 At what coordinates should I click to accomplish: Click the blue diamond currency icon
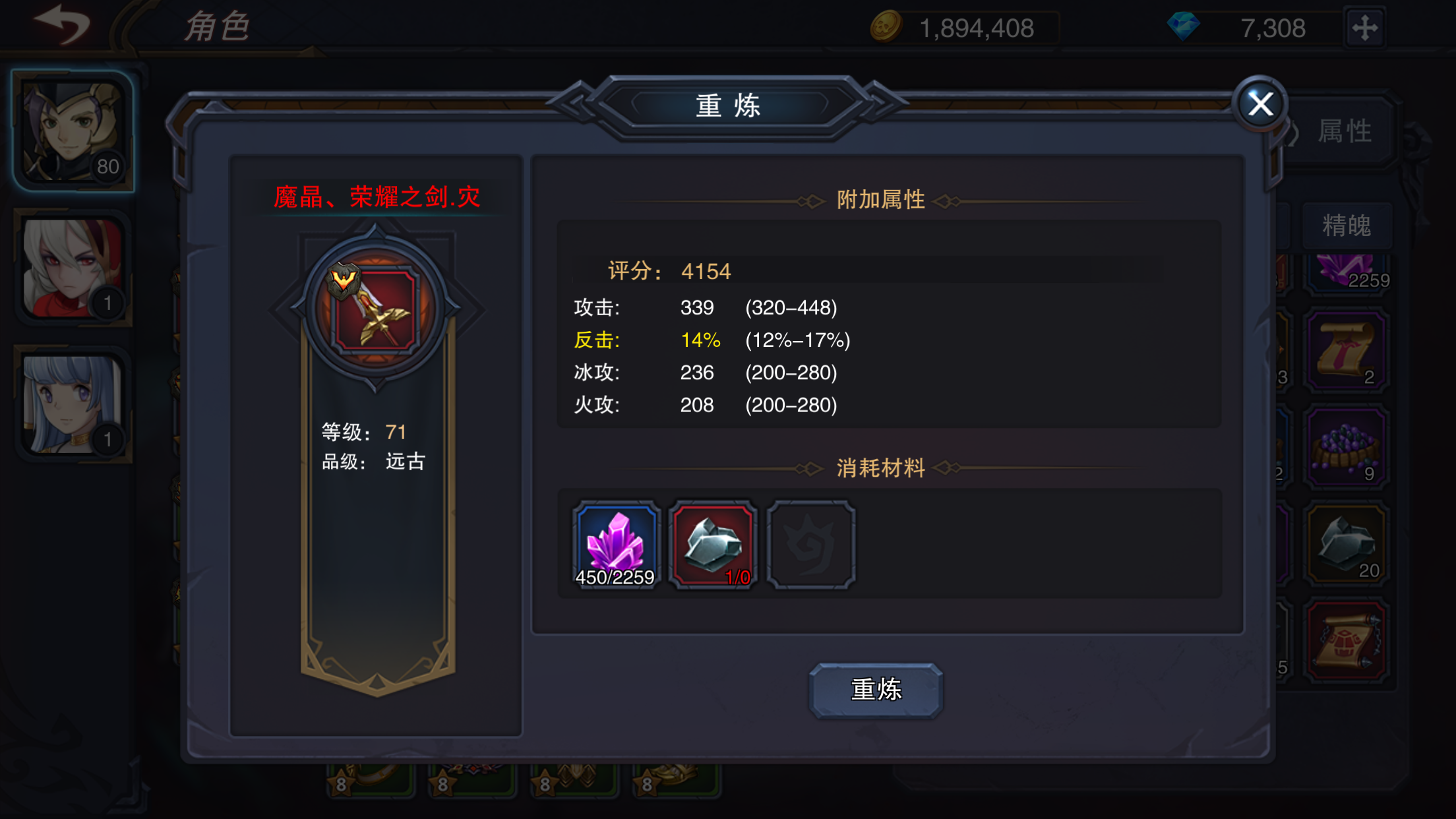[1183, 26]
